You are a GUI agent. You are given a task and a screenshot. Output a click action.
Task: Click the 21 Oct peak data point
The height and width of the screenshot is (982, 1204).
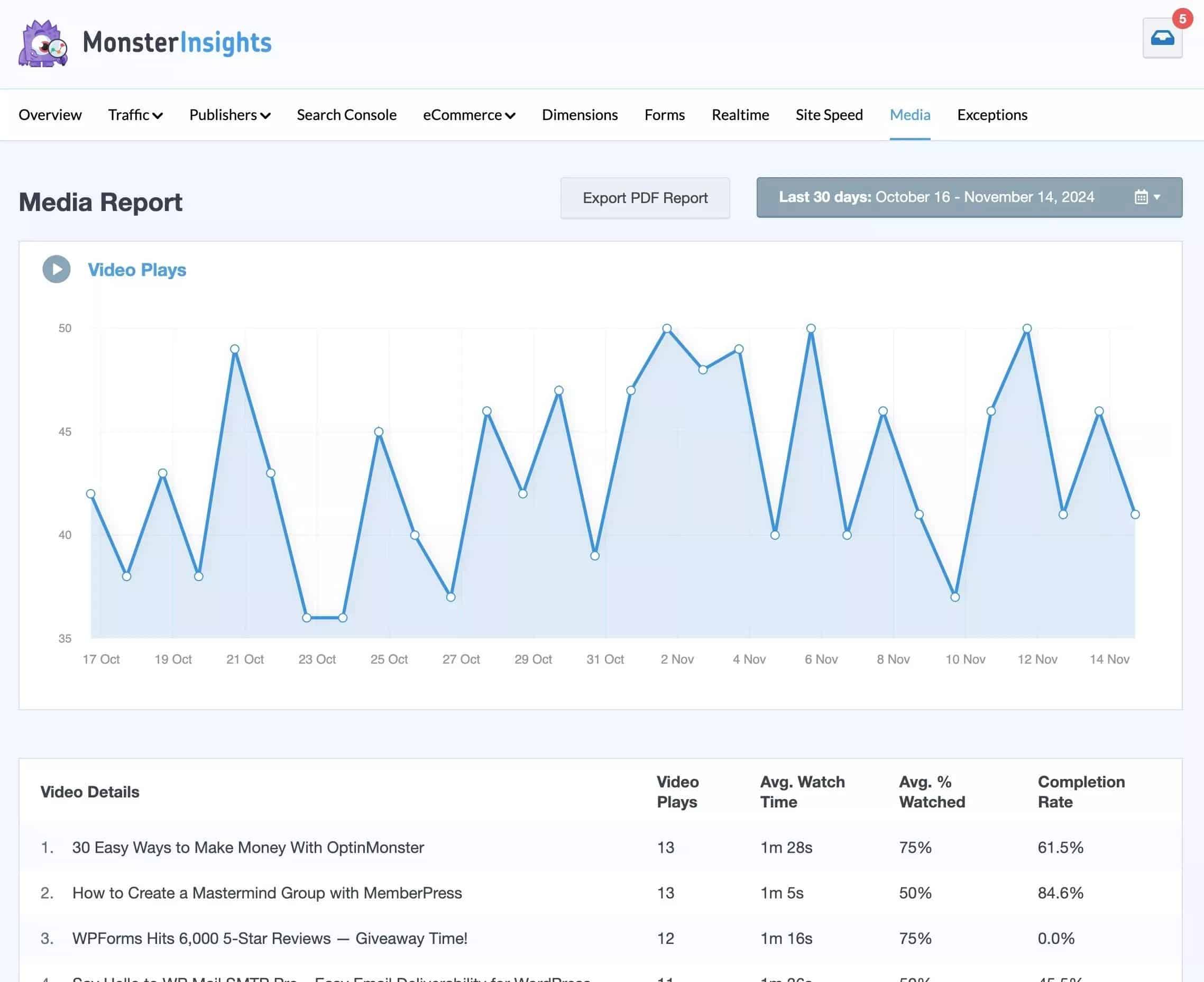point(235,349)
